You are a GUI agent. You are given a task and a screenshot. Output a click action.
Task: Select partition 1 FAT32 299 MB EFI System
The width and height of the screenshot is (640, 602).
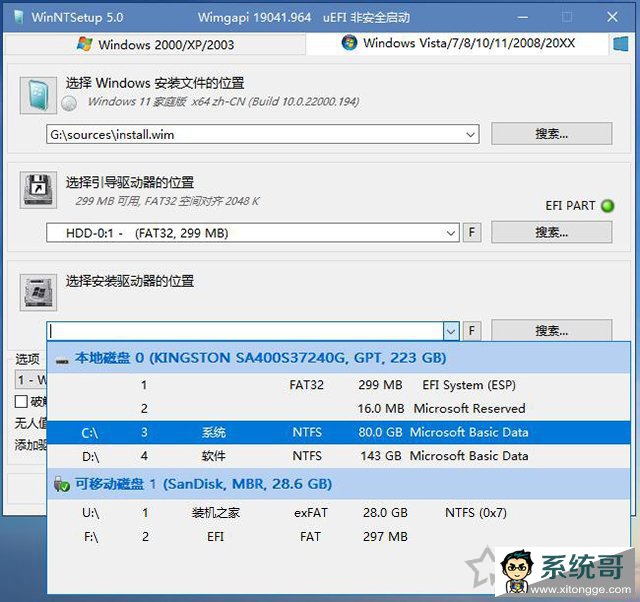(x=339, y=385)
